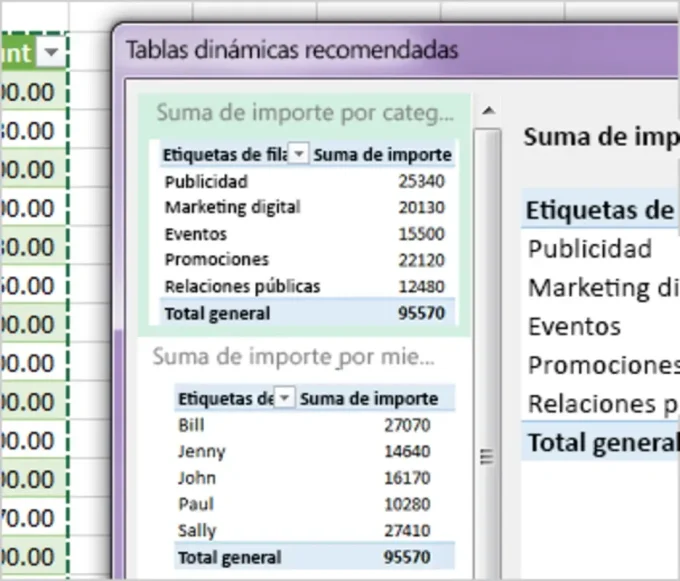This screenshot has height=581, width=680.
Task: Click the 'Suma de importe' header in first preview
Action: [382, 155]
